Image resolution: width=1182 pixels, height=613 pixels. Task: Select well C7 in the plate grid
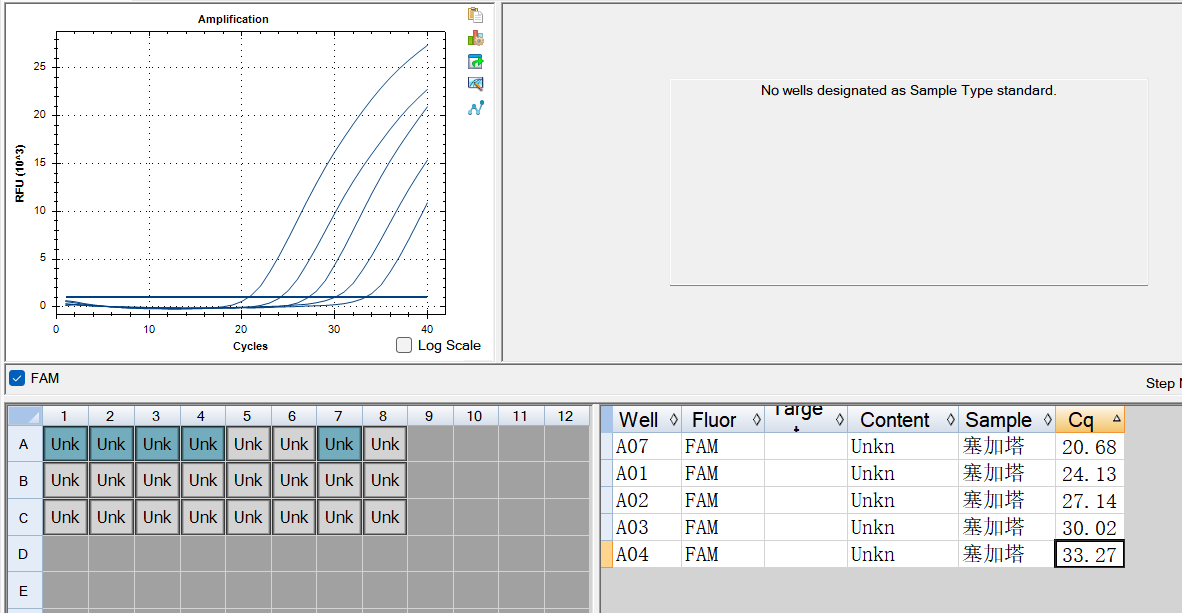pyautogui.click(x=339, y=517)
